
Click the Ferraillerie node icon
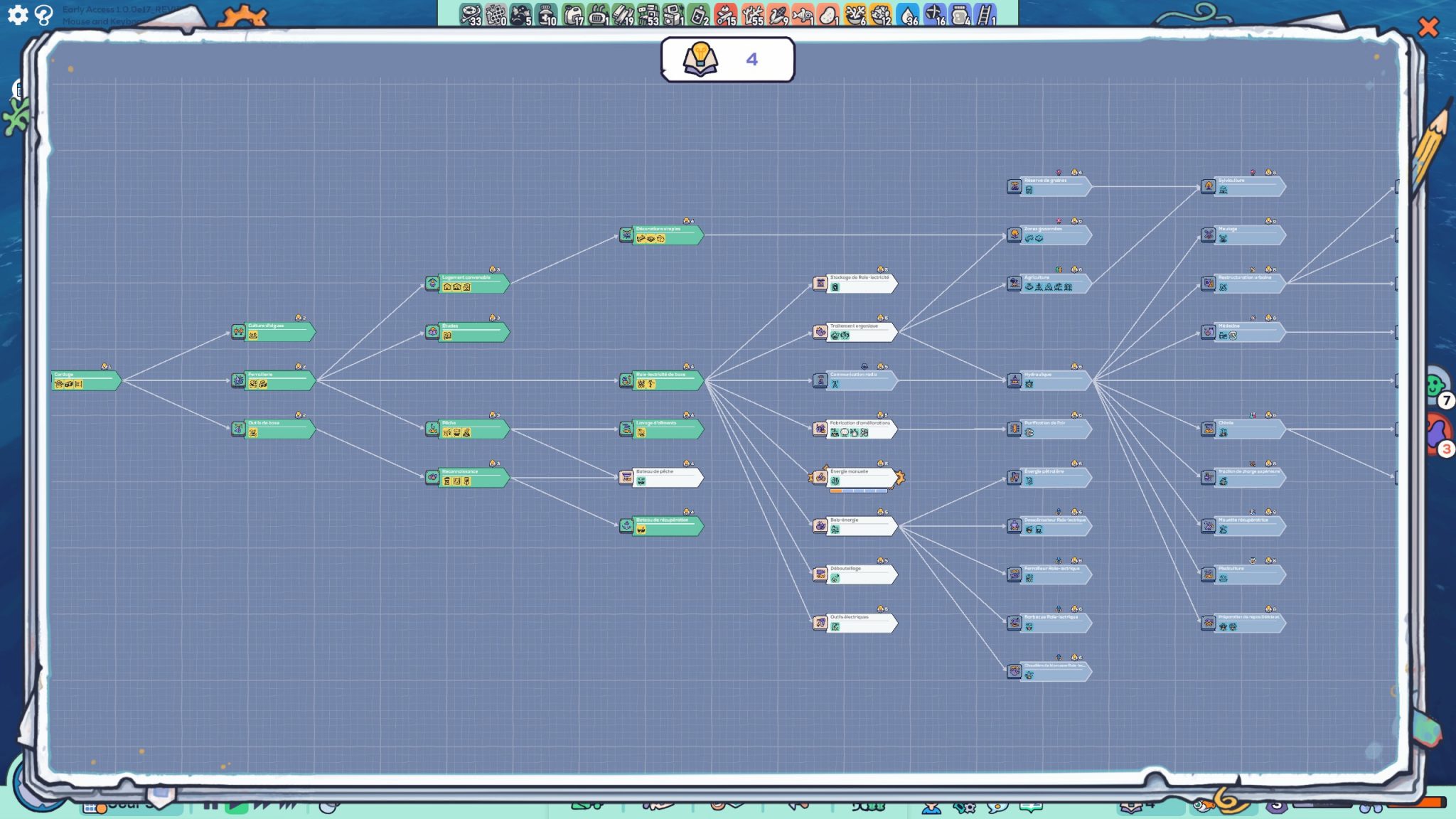(238, 381)
